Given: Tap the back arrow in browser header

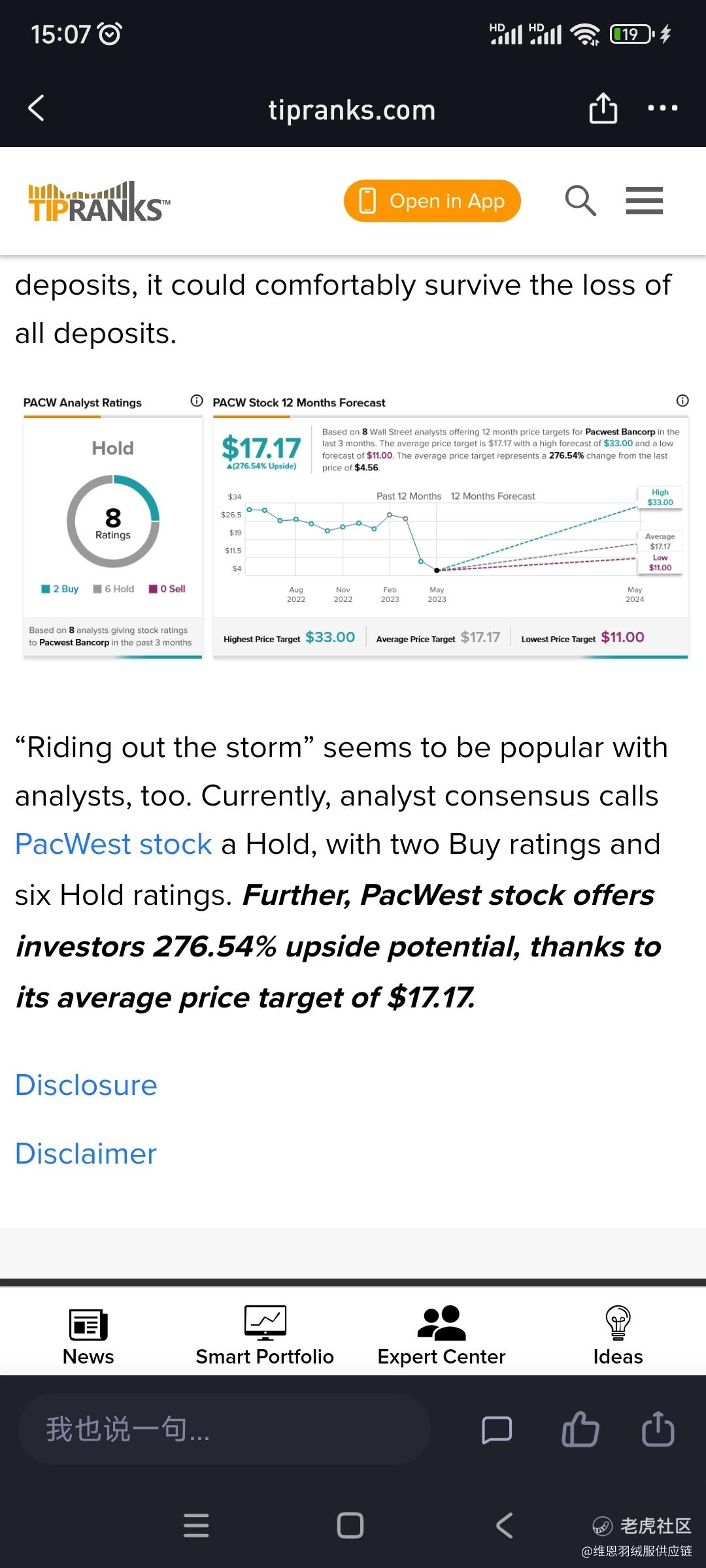Looking at the screenshot, I should (37, 108).
